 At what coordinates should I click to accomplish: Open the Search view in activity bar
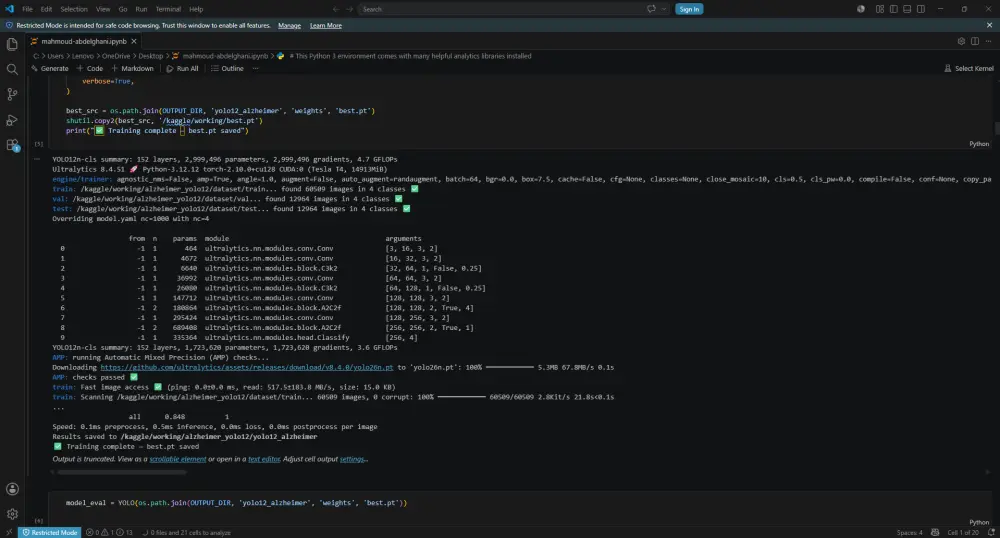pyautogui.click(x=12, y=69)
